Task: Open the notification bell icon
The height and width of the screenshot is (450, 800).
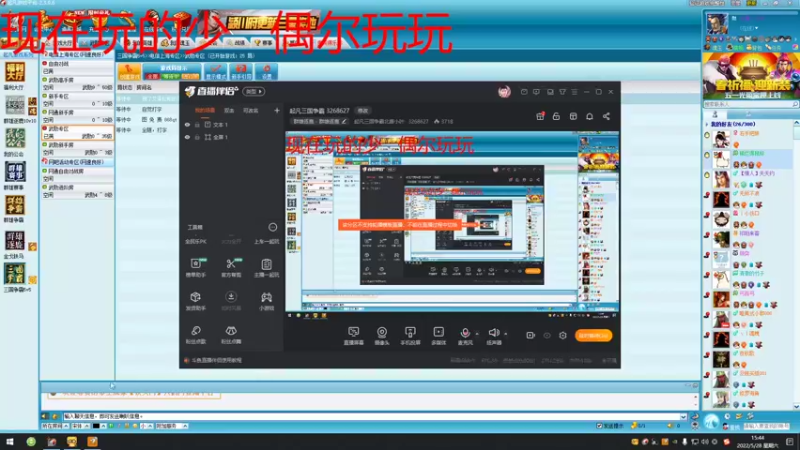Action: 589,116
